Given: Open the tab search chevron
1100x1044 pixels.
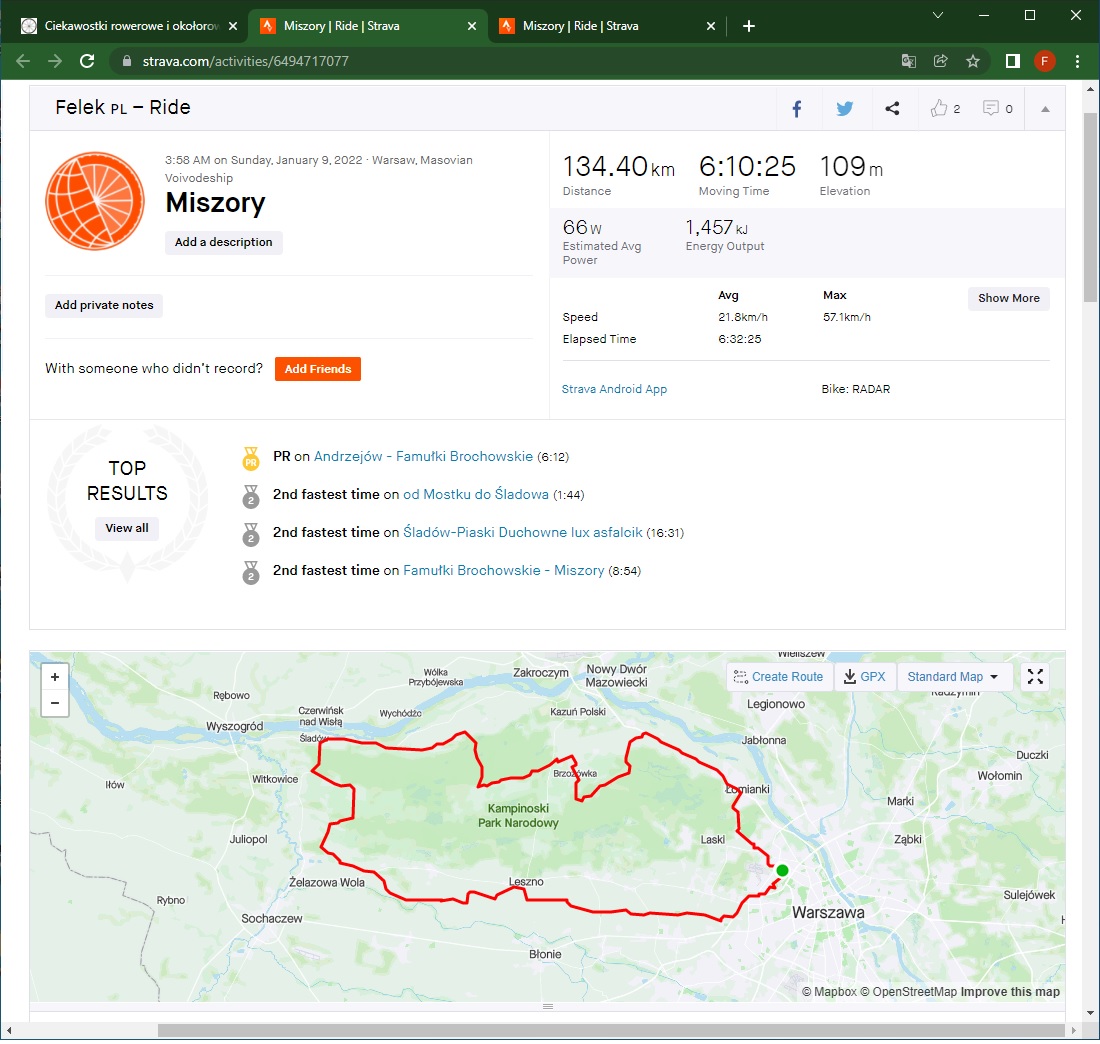Looking at the screenshot, I should pyautogui.click(x=937, y=15).
